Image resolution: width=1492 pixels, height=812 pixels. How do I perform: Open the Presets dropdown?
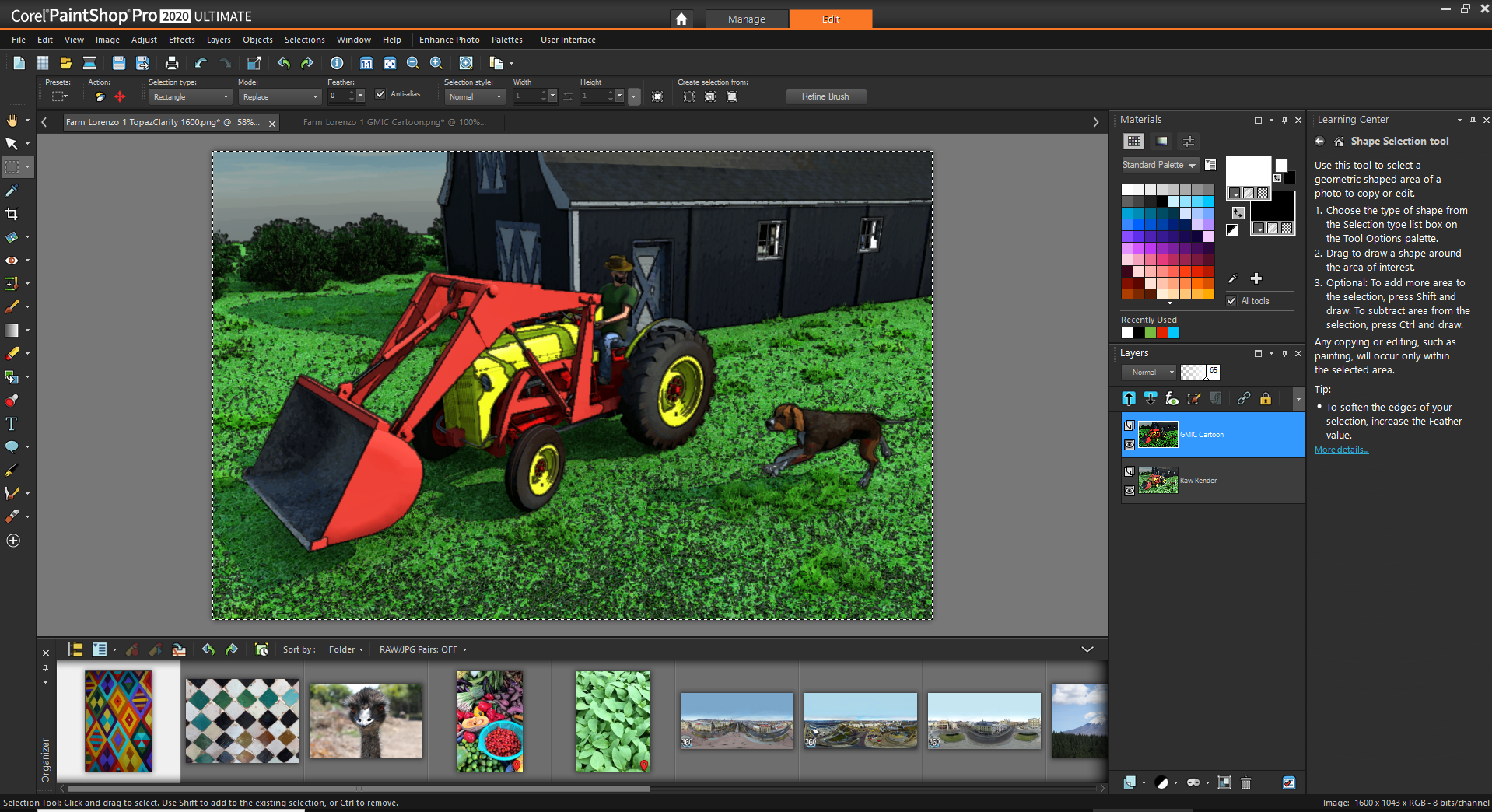pos(60,96)
